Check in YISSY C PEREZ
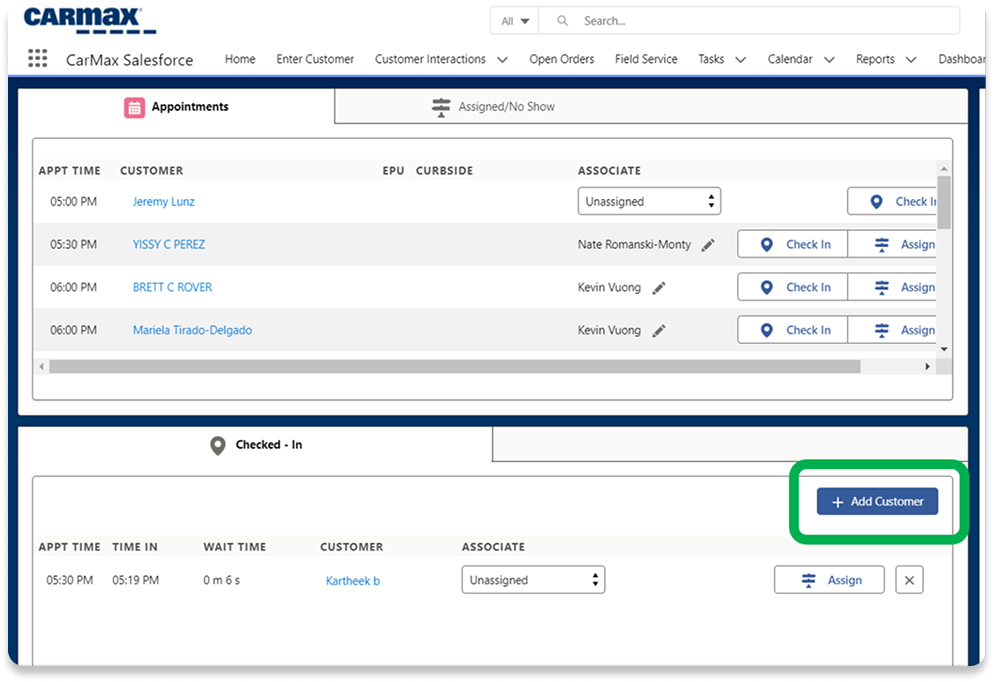Screen dimensions: 994x682 point(792,245)
